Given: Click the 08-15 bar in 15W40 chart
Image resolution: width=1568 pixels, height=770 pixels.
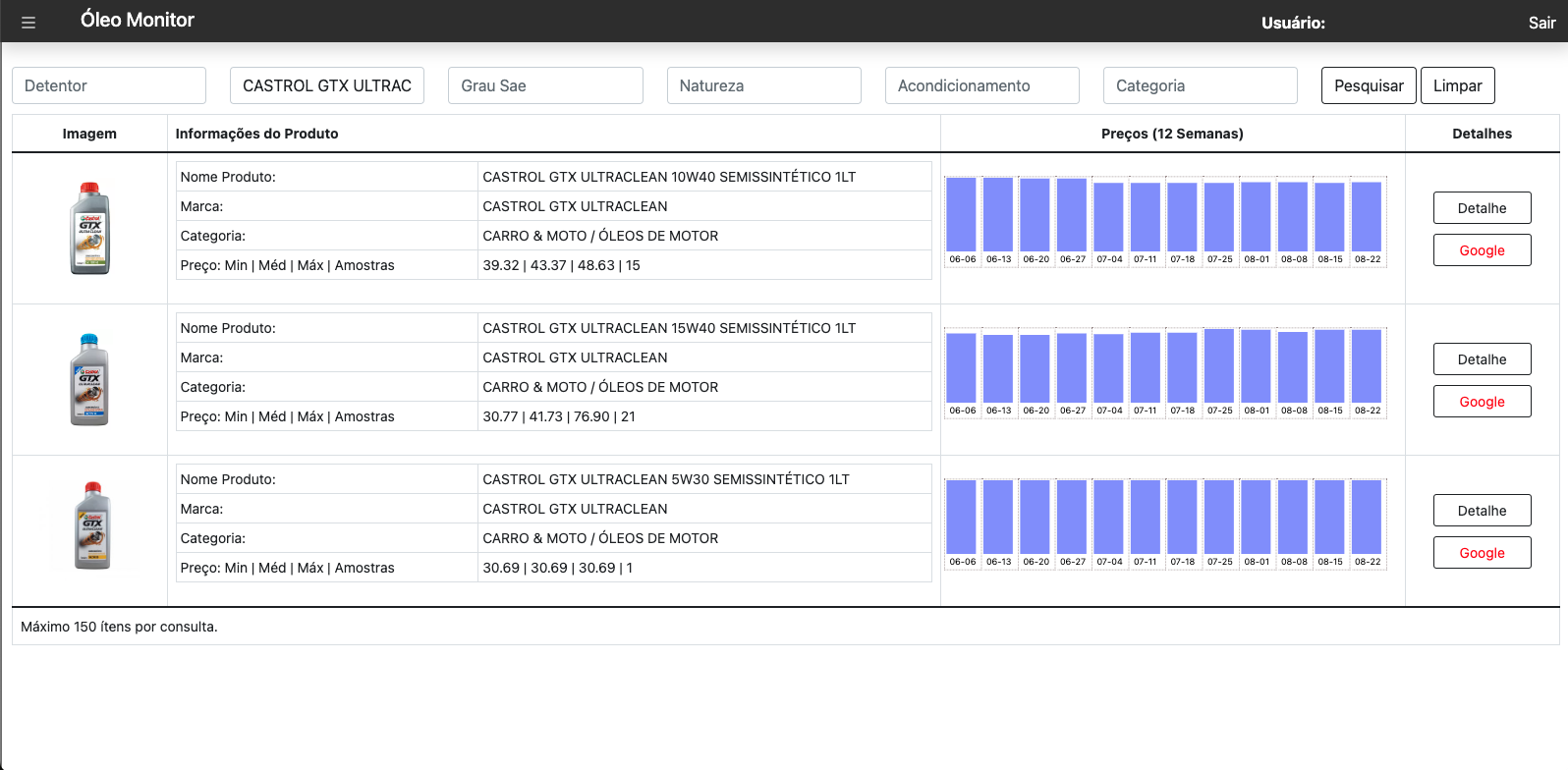Looking at the screenshot, I should coord(1330,366).
